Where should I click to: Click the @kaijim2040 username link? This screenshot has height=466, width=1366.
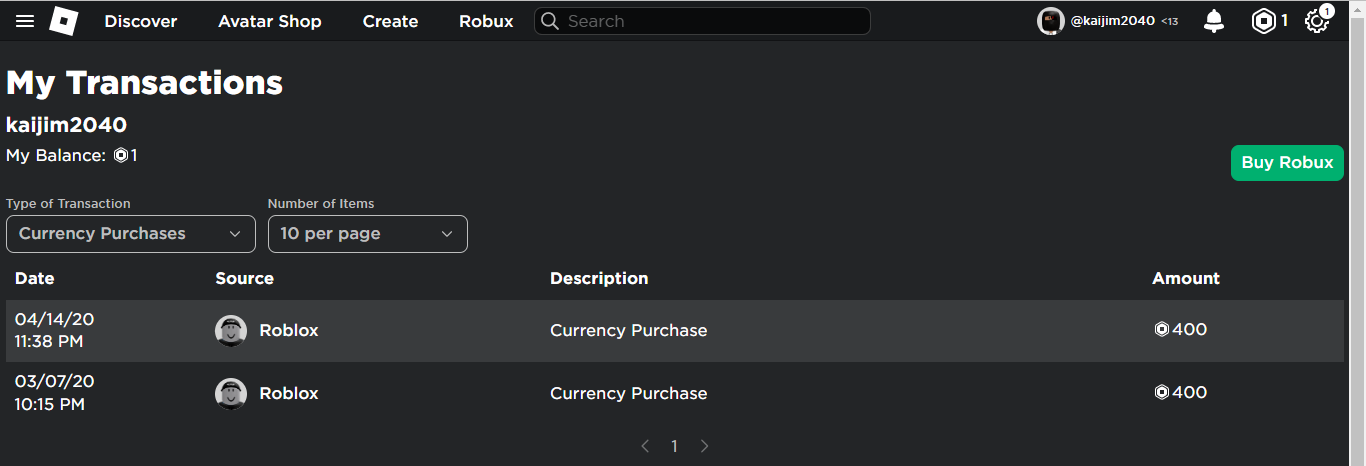tap(1112, 21)
